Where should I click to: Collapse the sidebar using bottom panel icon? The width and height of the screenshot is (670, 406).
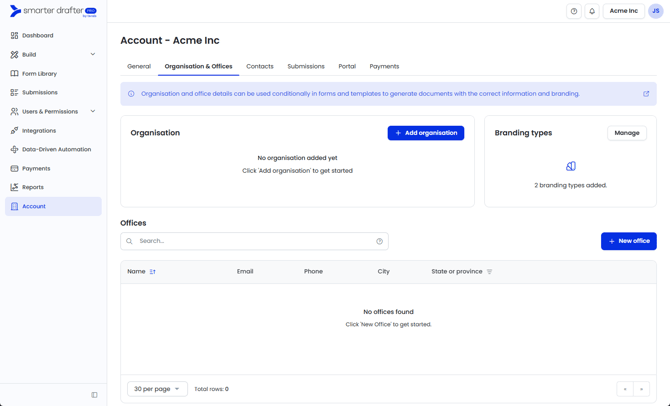tap(95, 395)
